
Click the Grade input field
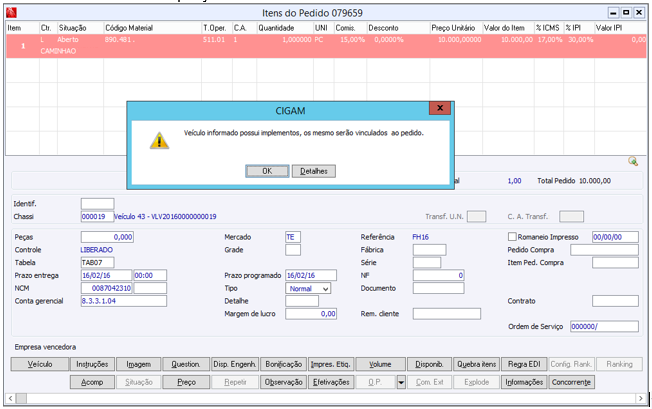[x=293, y=250]
